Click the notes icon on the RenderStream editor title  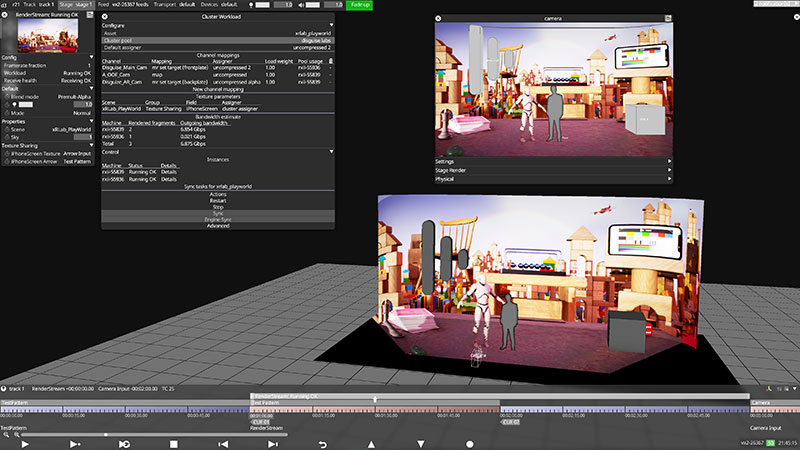tap(90, 15)
